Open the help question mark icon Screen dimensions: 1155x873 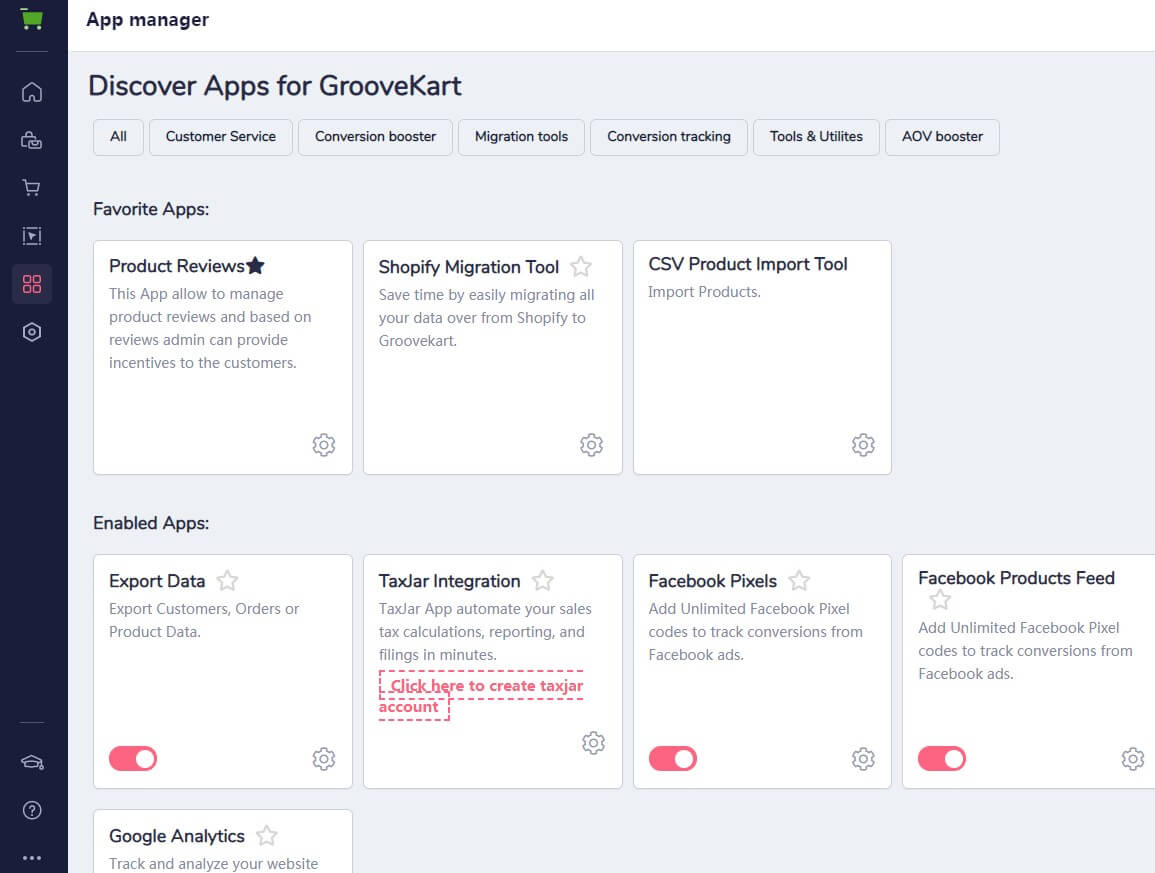(32, 810)
